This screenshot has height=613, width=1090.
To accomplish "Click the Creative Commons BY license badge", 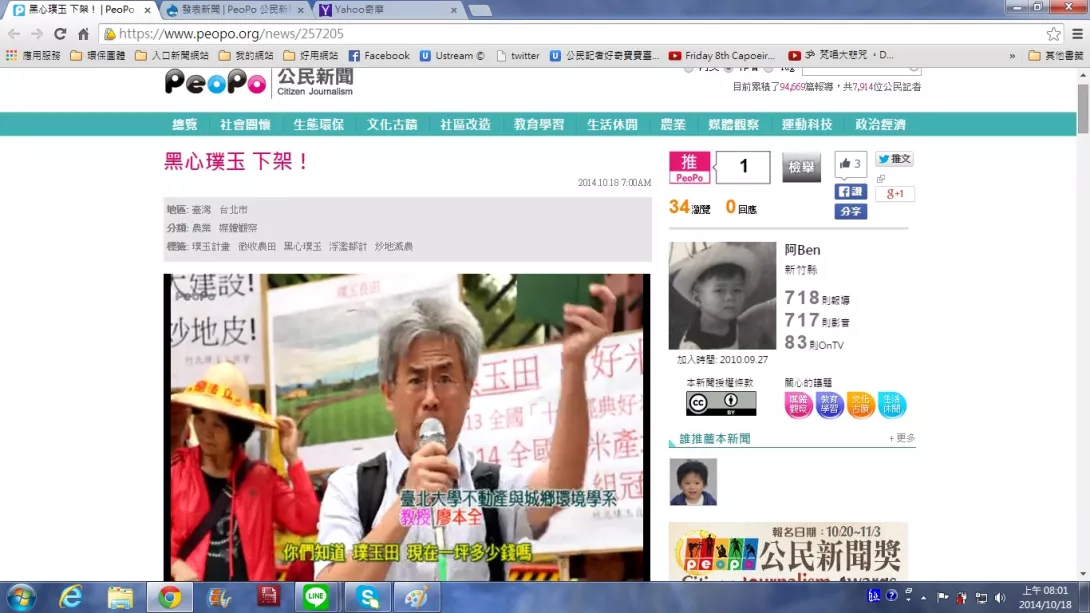I will click(x=720, y=403).
